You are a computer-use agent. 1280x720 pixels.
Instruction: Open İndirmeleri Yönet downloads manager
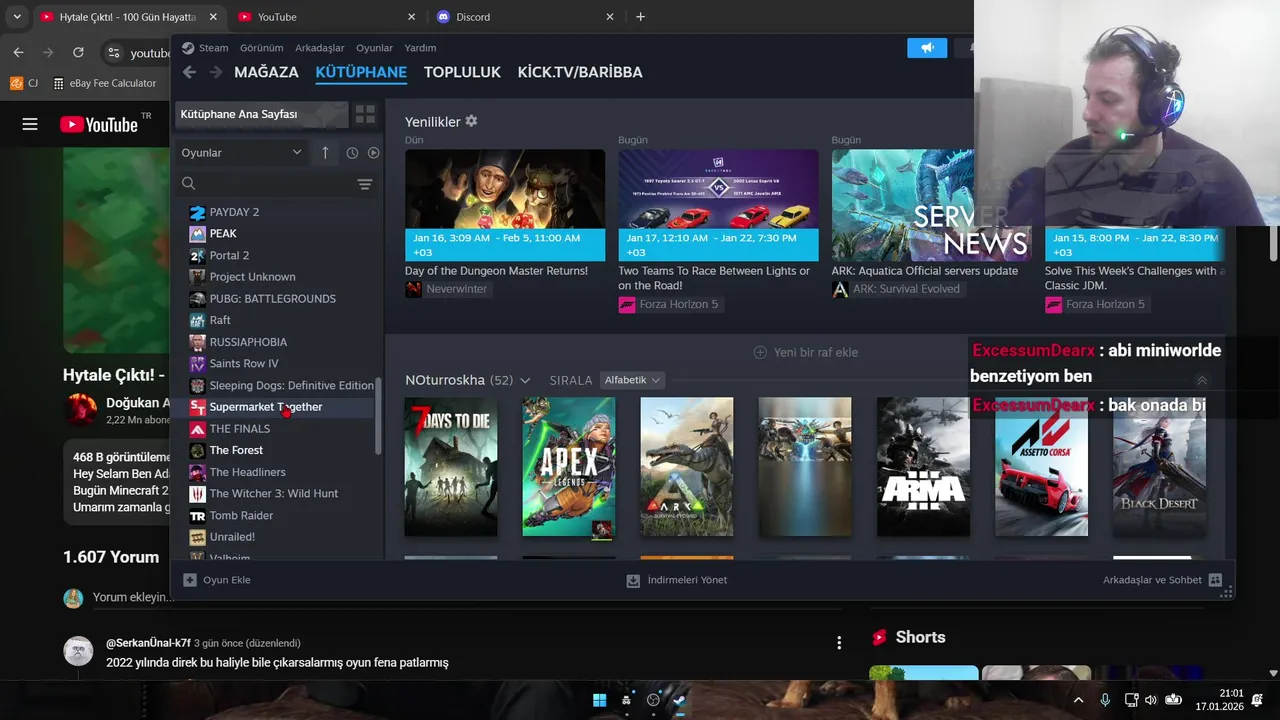pos(677,580)
